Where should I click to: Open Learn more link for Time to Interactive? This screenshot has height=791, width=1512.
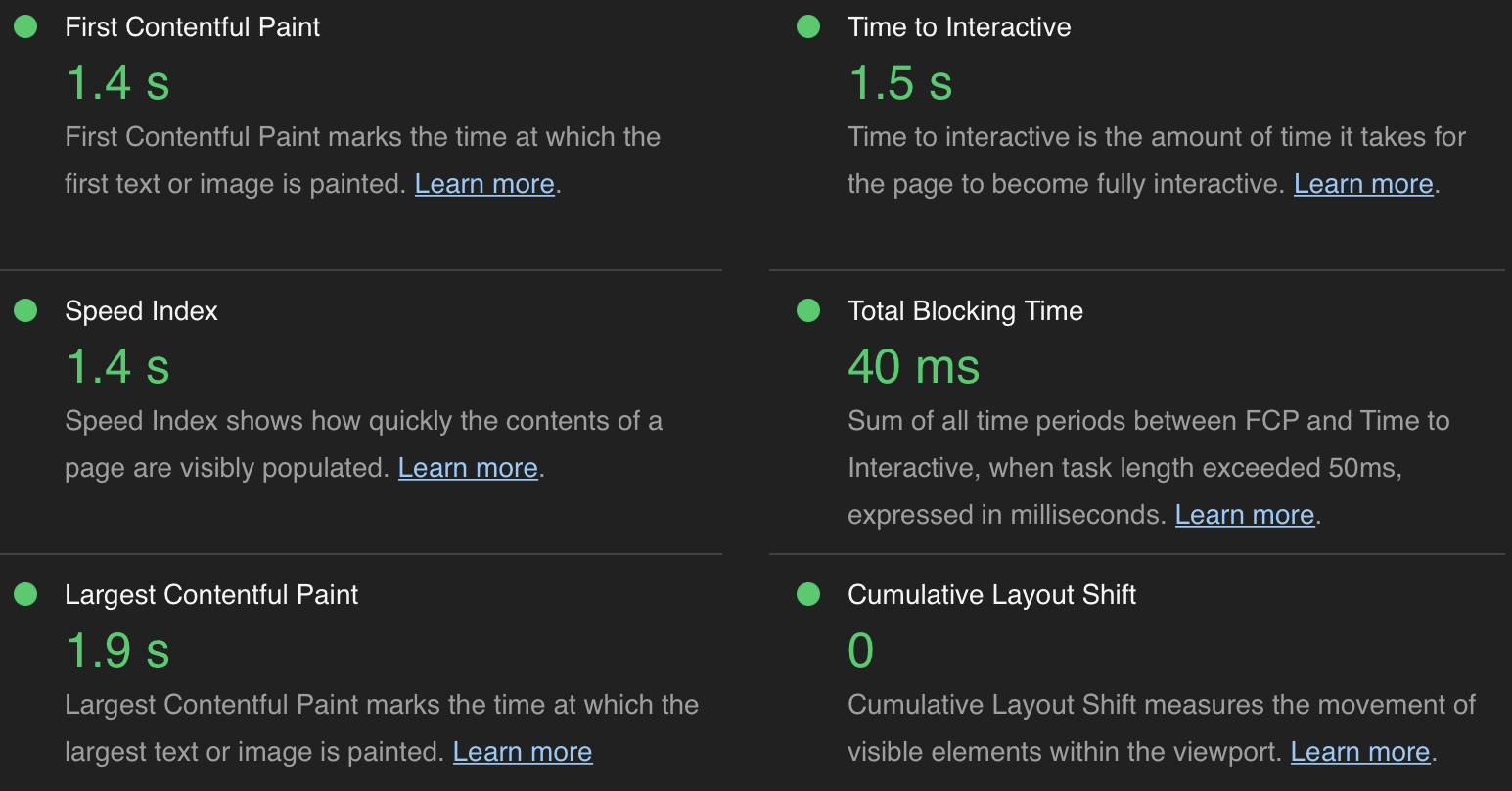1363,184
